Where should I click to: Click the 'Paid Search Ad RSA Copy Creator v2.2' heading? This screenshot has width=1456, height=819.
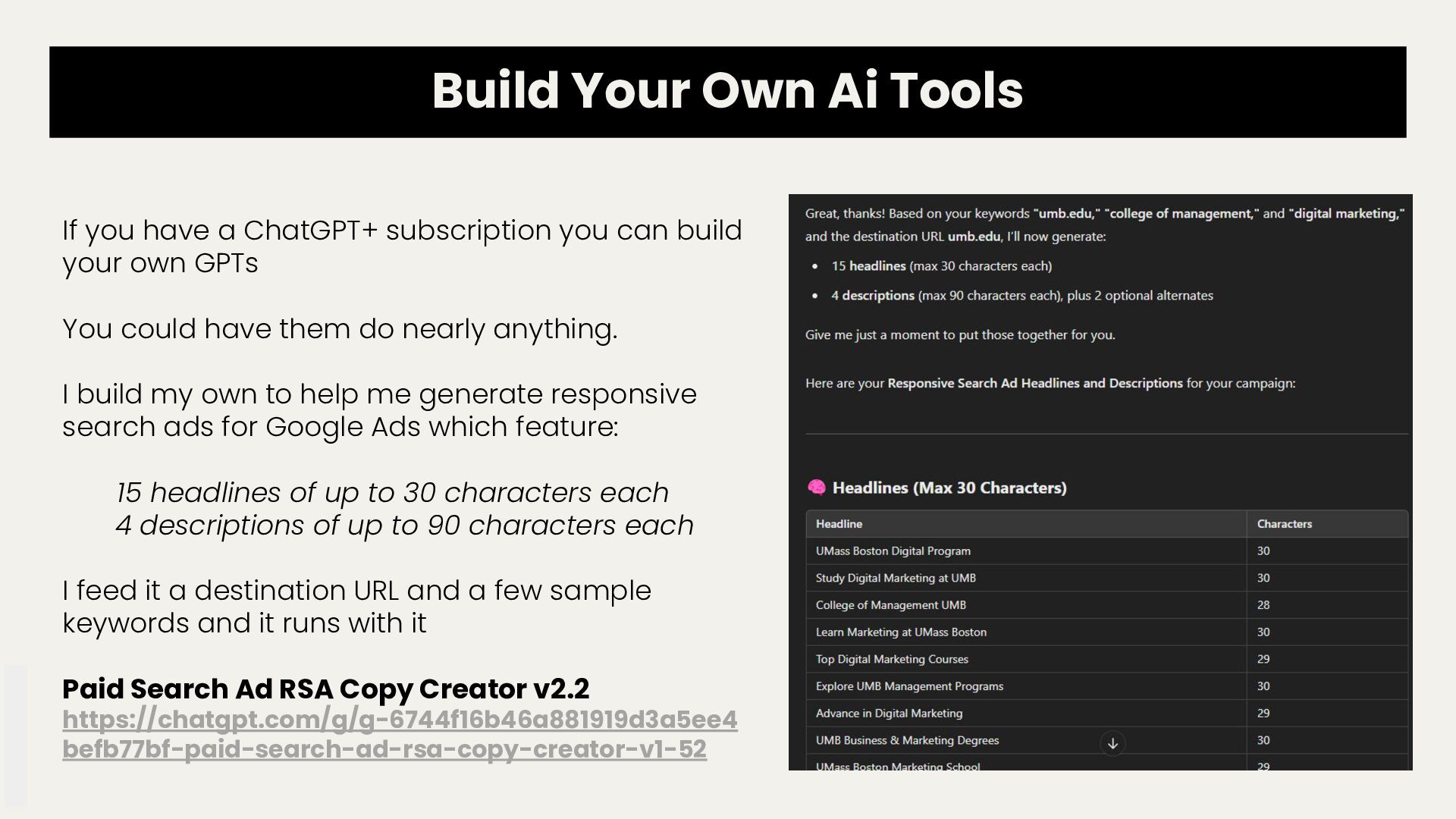[x=325, y=689]
